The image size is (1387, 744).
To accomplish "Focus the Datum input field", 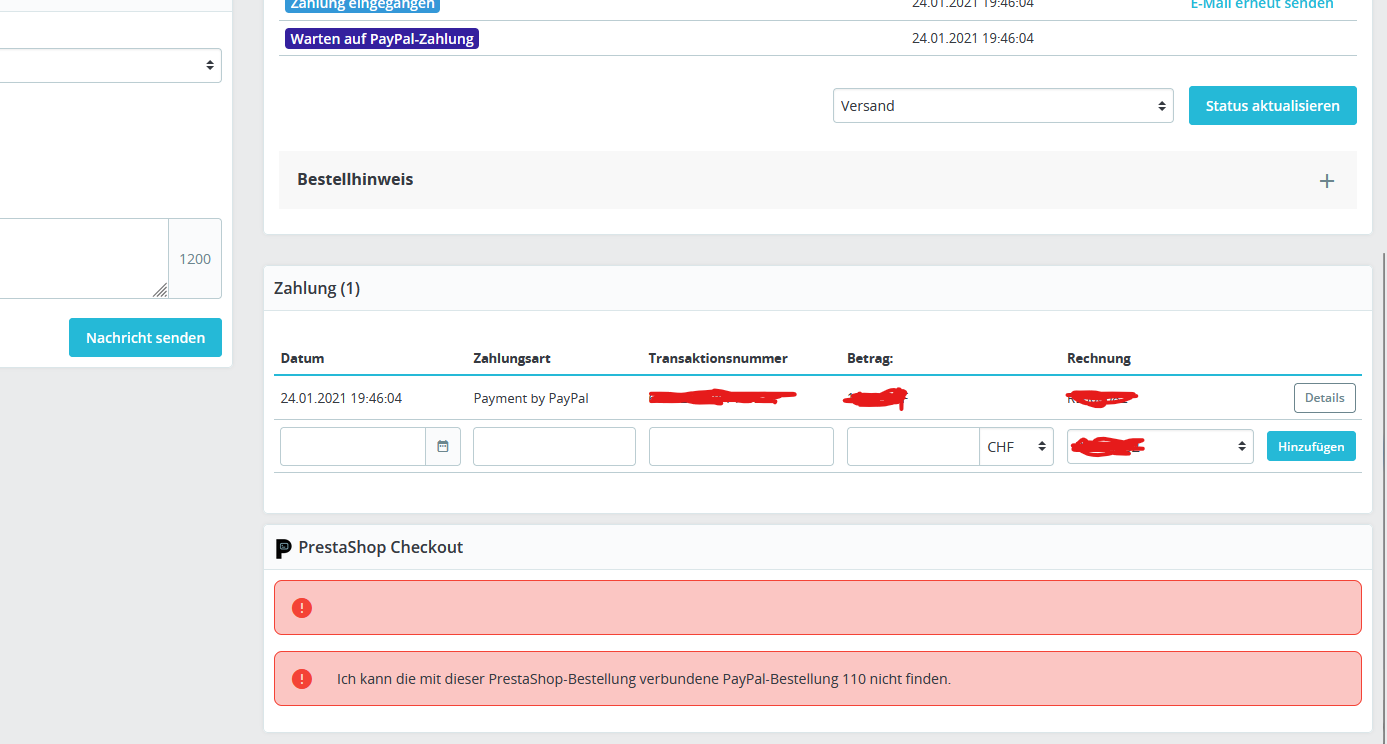I will pyautogui.click(x=353, y=446).
